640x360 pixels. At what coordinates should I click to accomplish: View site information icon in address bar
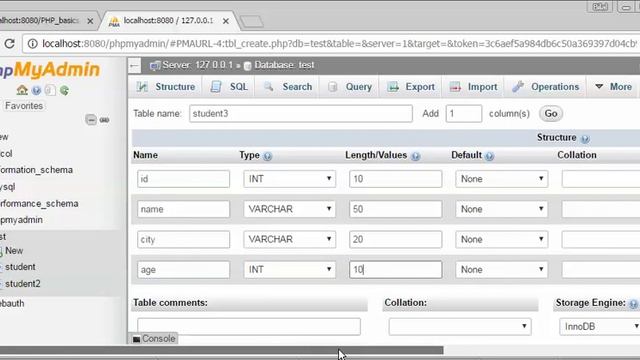[x=32, y=43]
